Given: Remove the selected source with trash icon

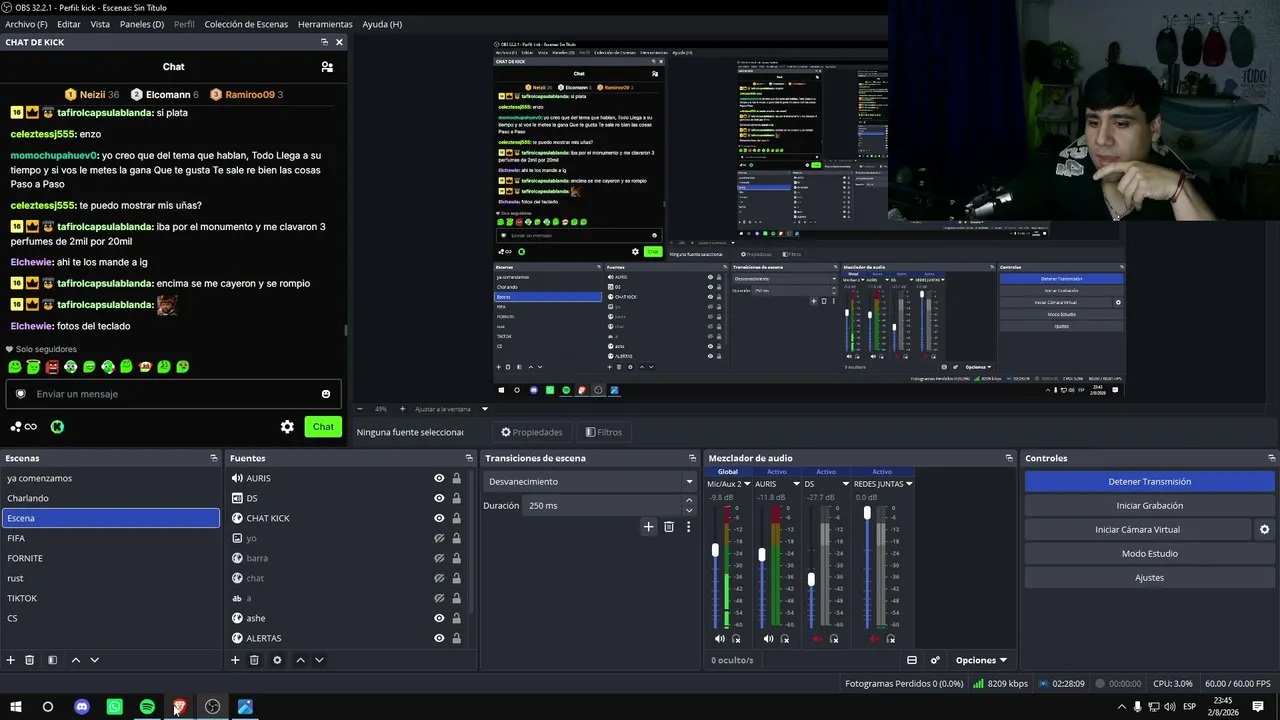Looking at the screenshot, I should (254, 660).
